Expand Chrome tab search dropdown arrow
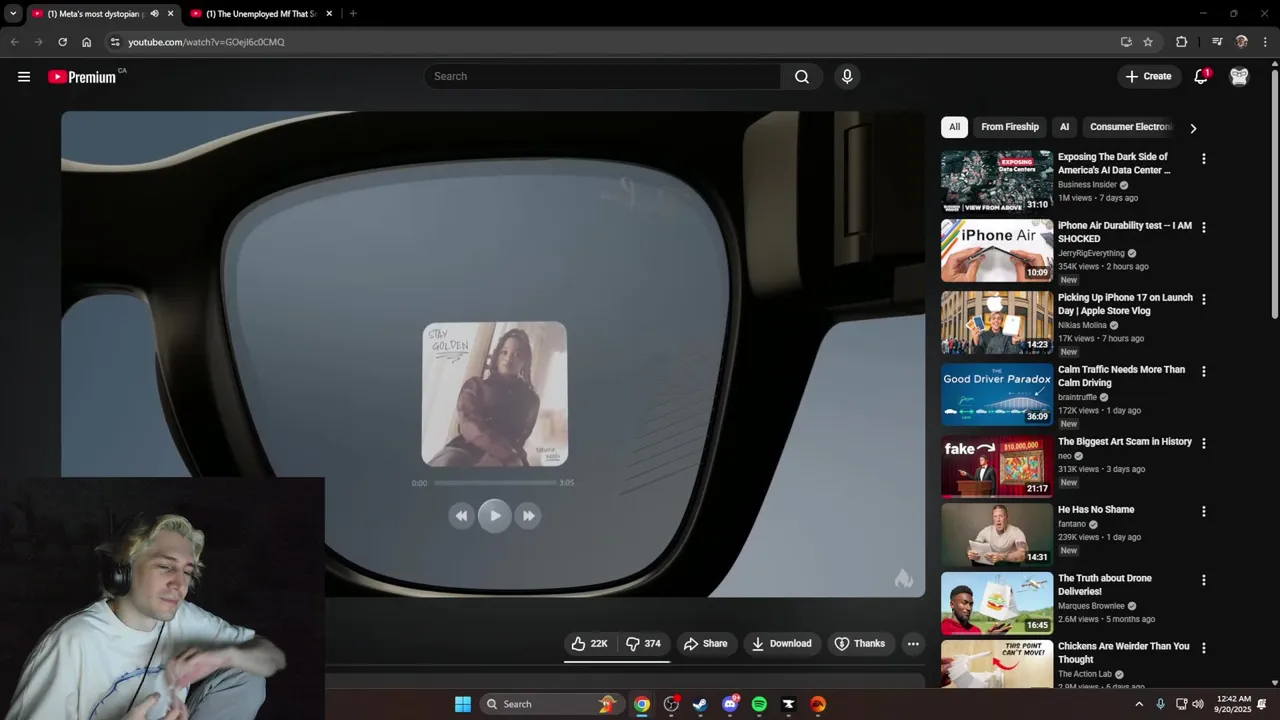Image resolution: width=1280 pixels, height=720 pixels. pos(13,14)
